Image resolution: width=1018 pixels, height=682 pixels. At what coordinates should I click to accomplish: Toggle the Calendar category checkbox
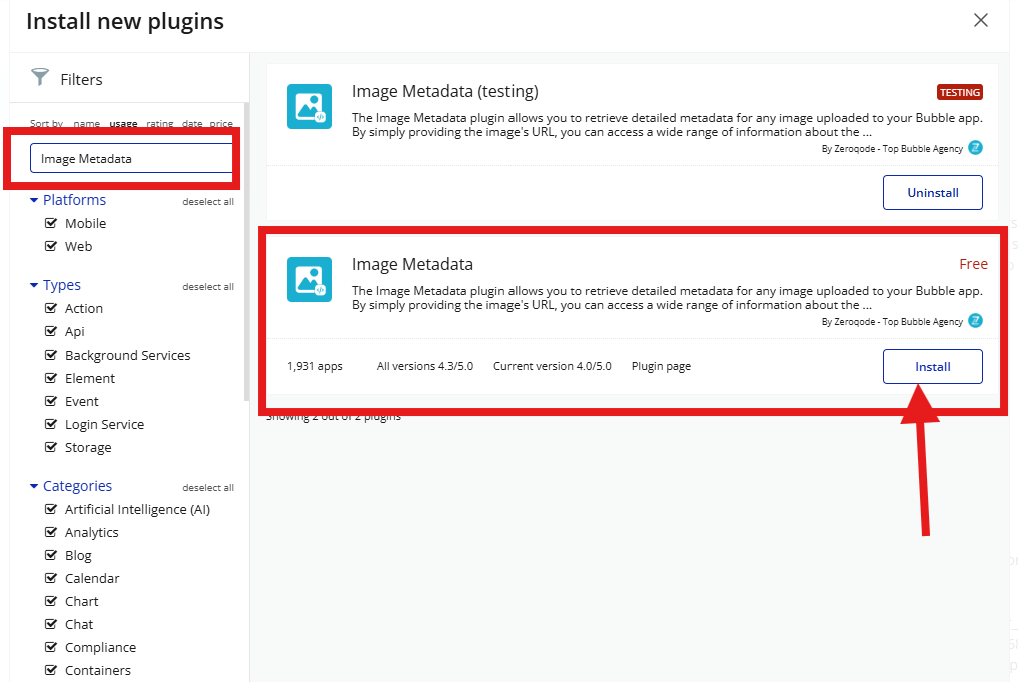click(x=51, y=578)
